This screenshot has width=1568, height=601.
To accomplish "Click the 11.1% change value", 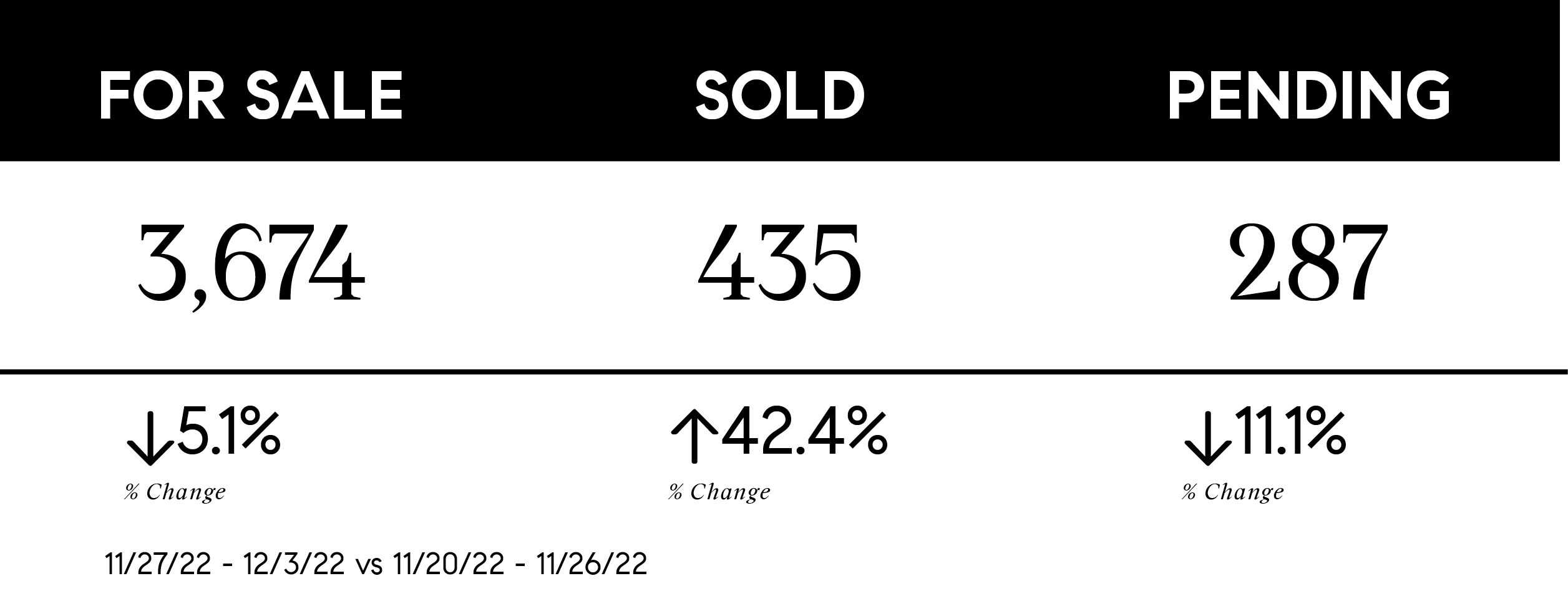I will tap(1289, 431).
